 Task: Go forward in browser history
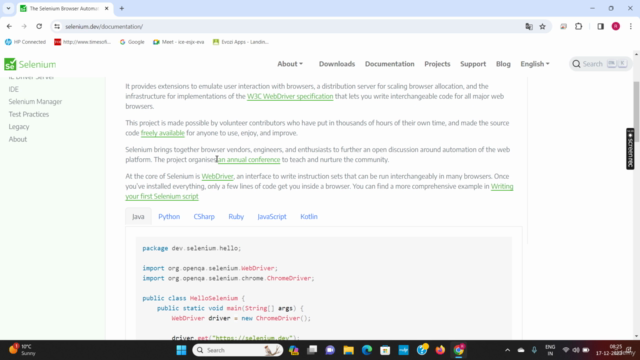pos(24,27)
